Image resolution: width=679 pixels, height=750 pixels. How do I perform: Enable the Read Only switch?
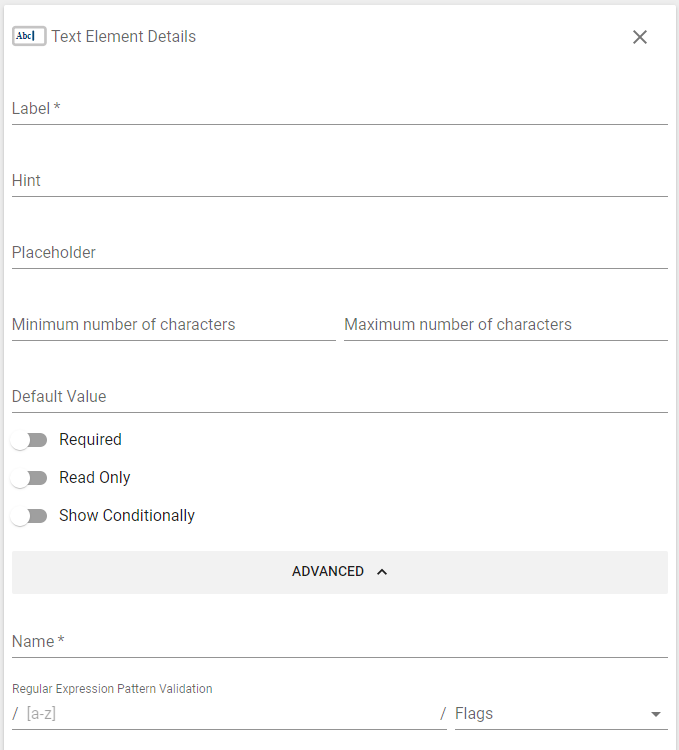point(29,478)
